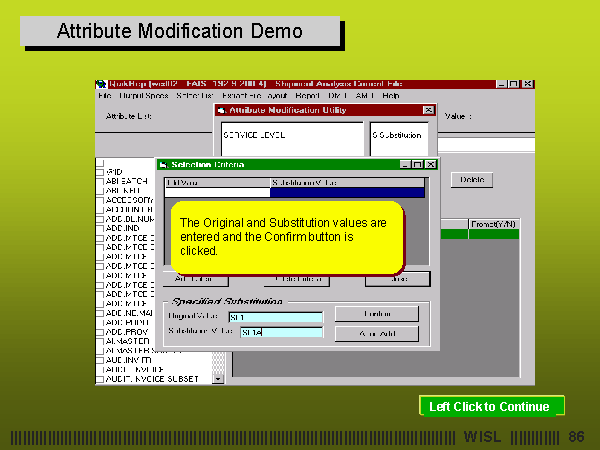Select the blue highlighted Substitution Value cell
Screen dimensions: 600x450
(347, 193)
